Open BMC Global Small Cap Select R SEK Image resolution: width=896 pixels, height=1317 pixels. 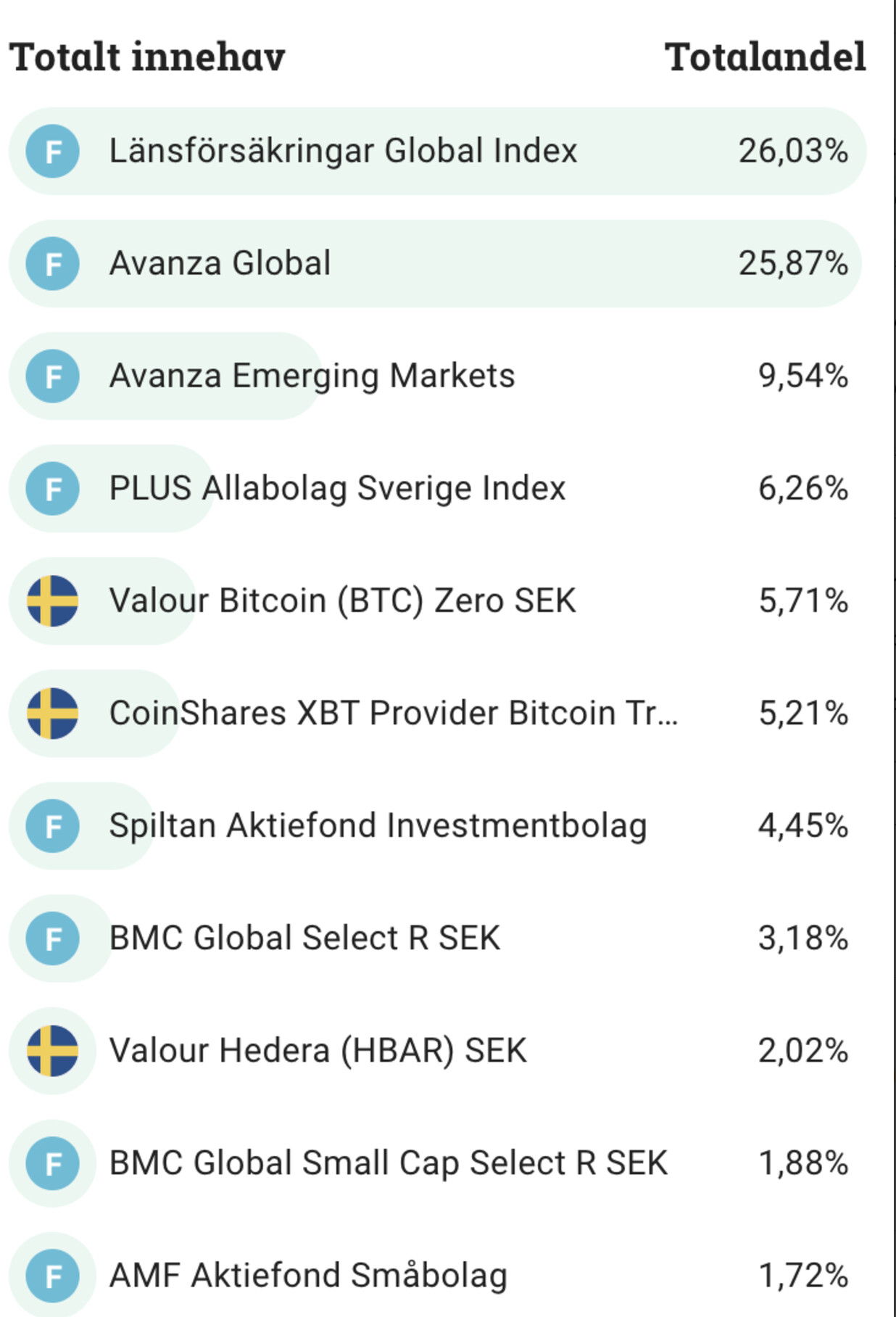(x=388, y=1163)
